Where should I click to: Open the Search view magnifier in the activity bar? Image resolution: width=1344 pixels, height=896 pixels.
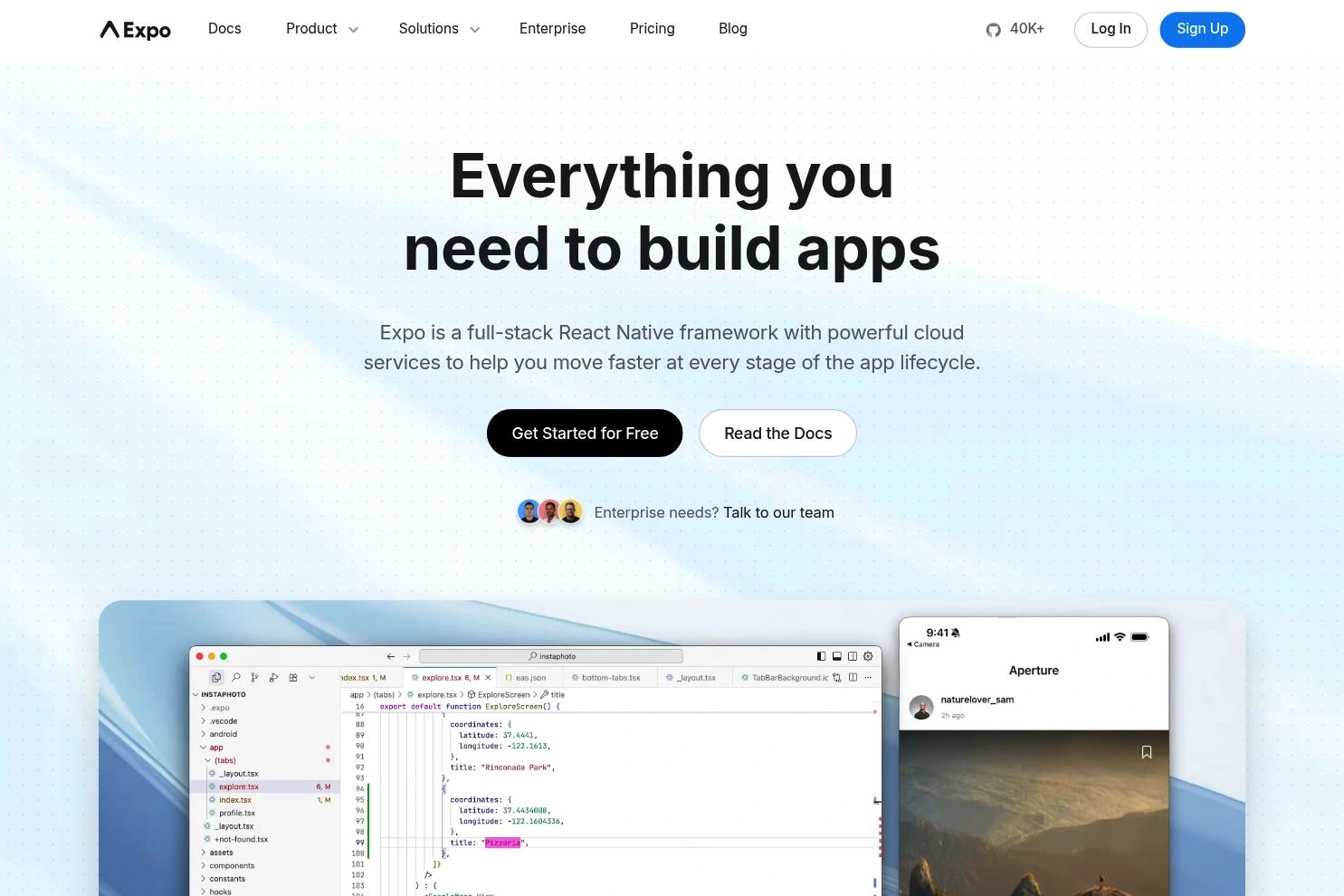tap(235, 677)
